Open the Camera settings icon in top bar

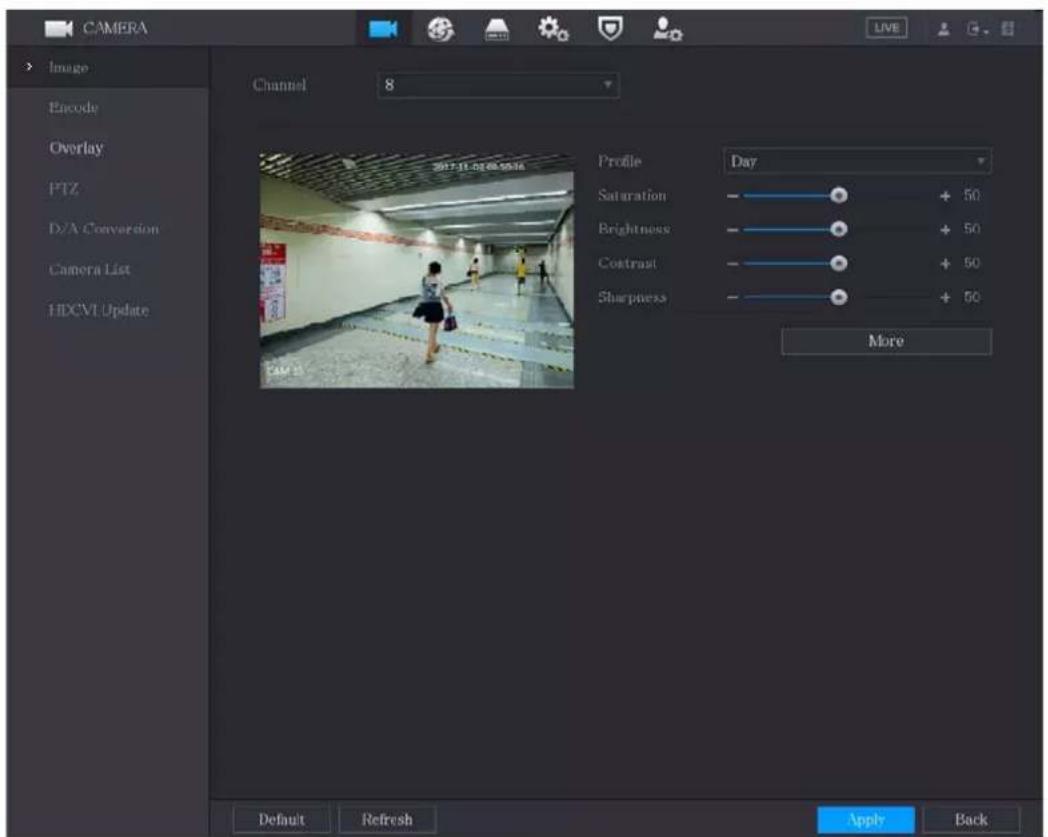[383, 29]
